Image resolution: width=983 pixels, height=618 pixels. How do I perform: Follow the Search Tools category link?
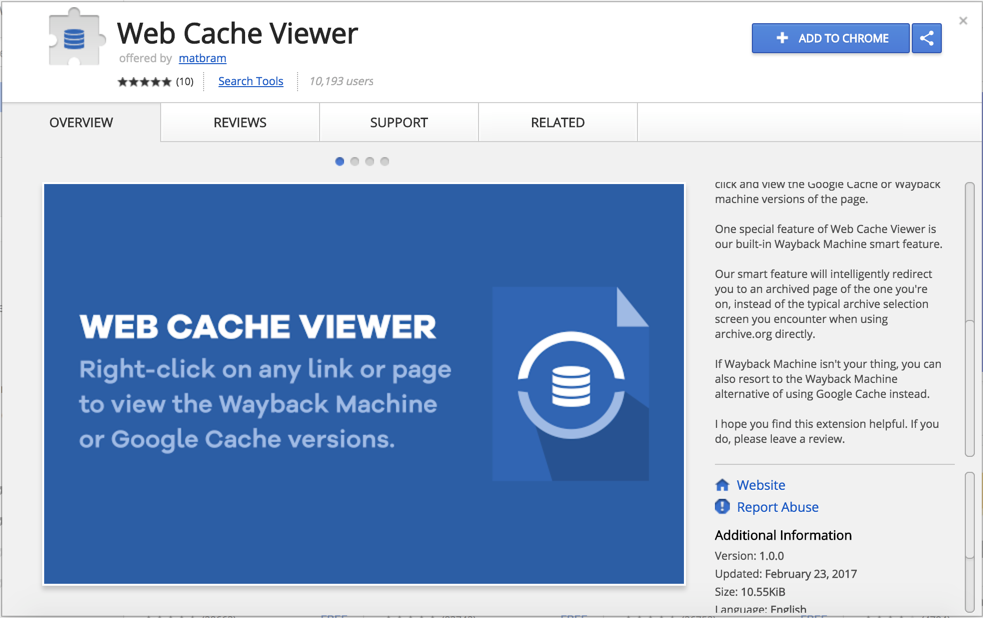[x=251, y=81]
